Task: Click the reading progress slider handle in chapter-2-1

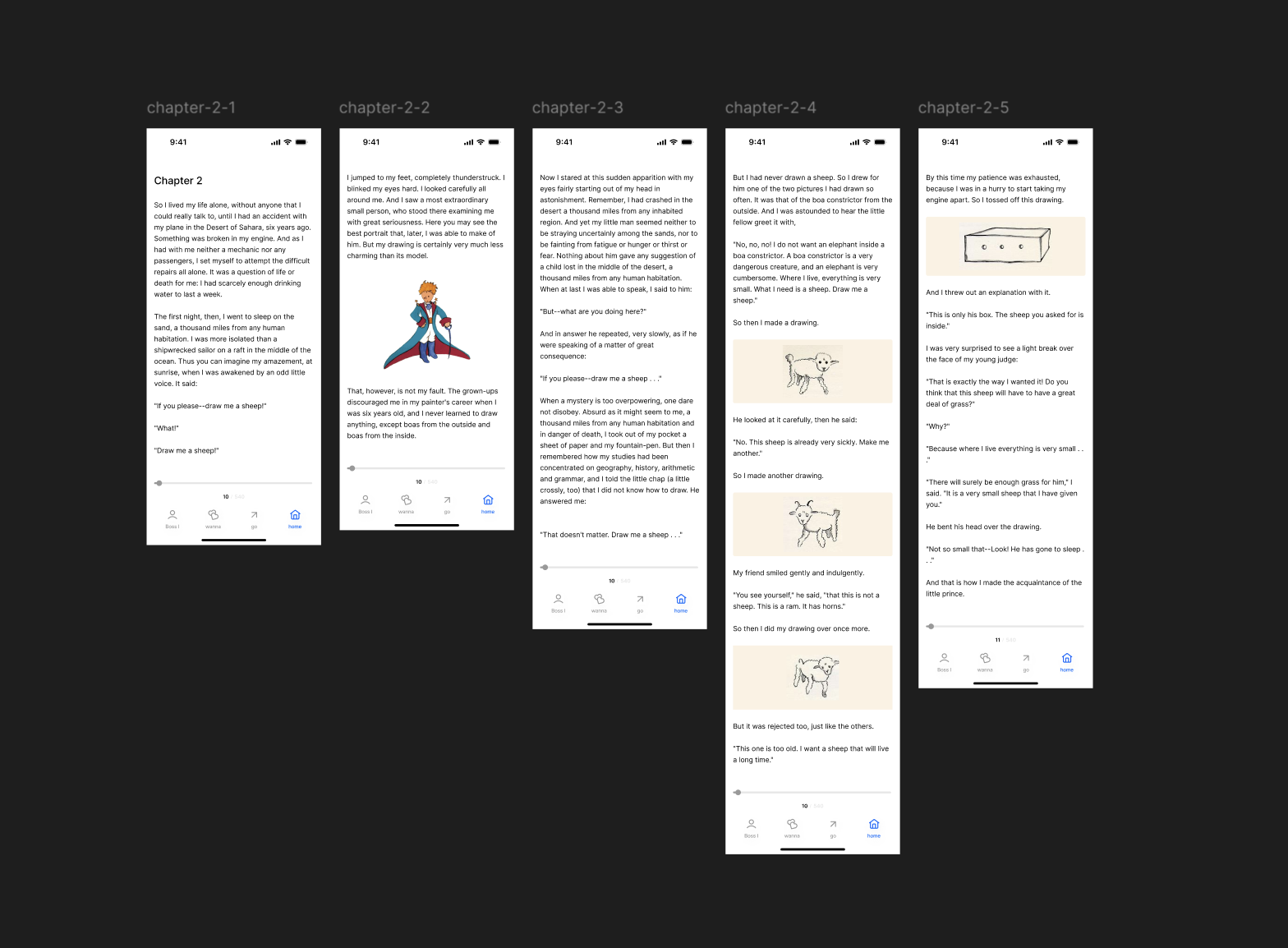Action: (159, 483)
